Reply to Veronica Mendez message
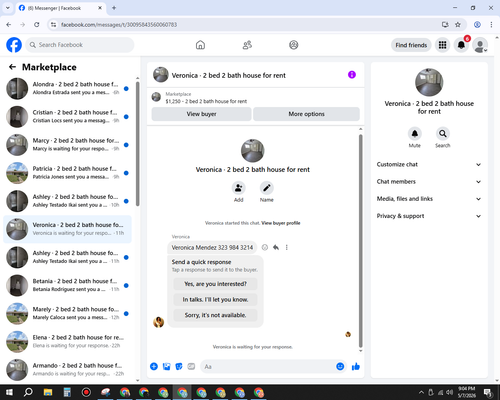The width and height of the screenshot is (500, 400). click(x=276, y=247)
